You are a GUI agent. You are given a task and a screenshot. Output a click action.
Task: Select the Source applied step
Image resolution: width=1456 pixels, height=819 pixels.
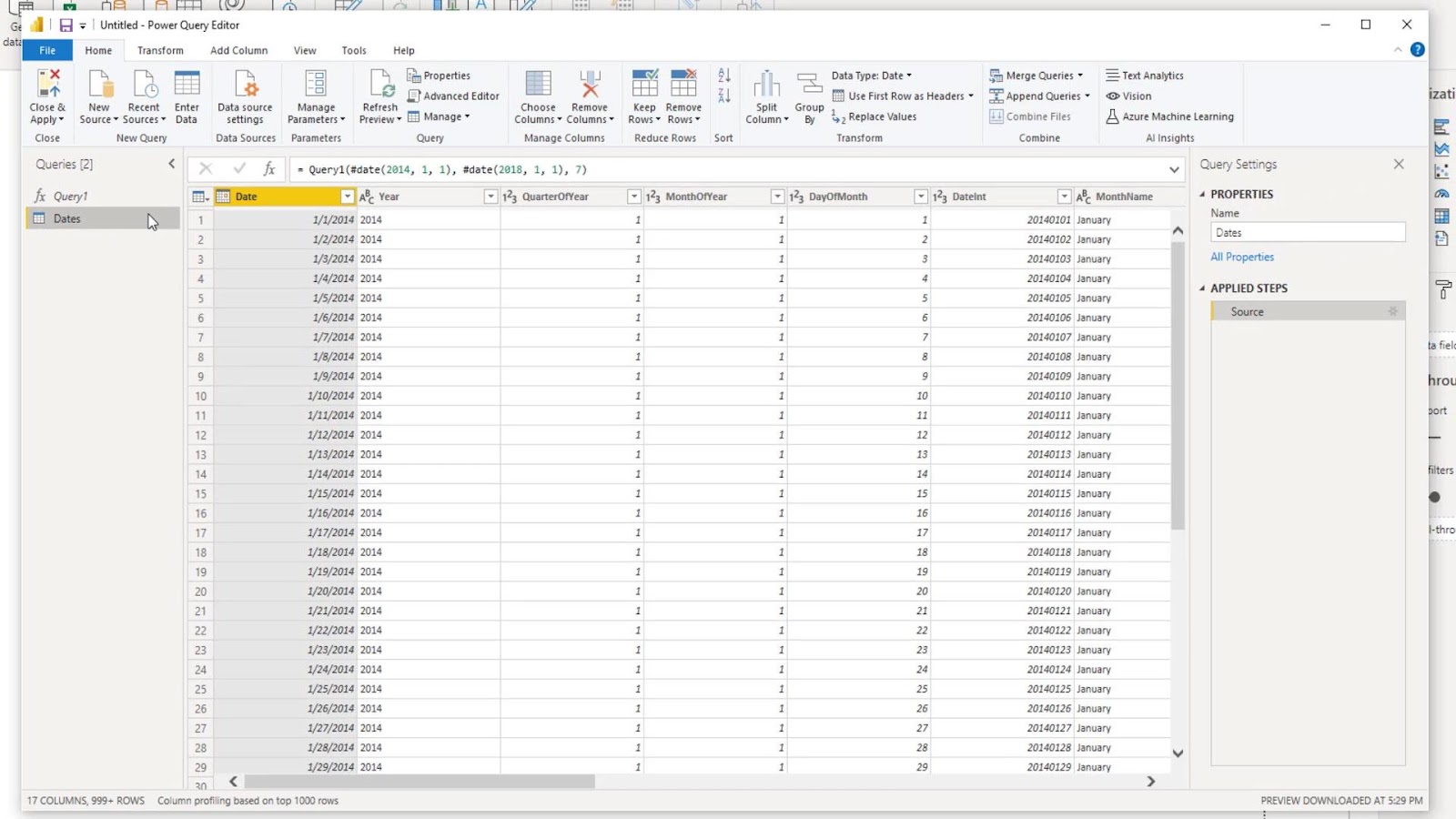[x=1308, y=311]
